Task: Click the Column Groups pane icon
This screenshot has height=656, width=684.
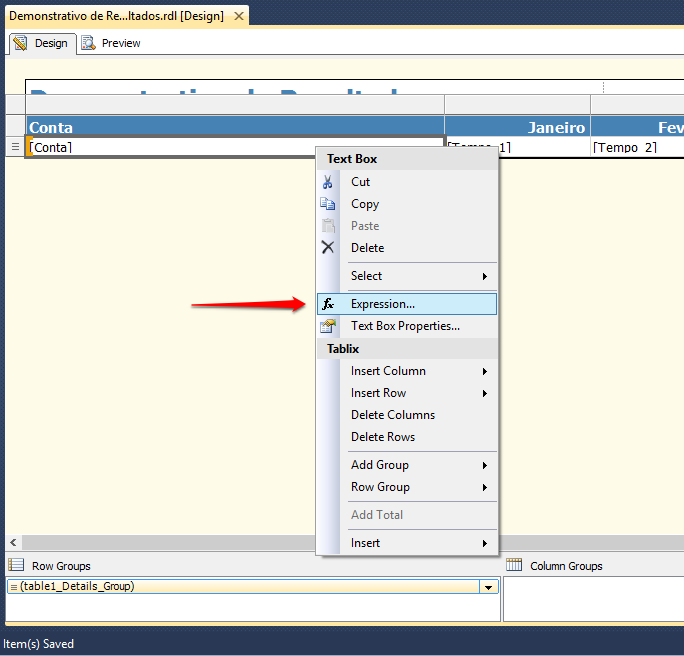Action: tap(514, 565)
